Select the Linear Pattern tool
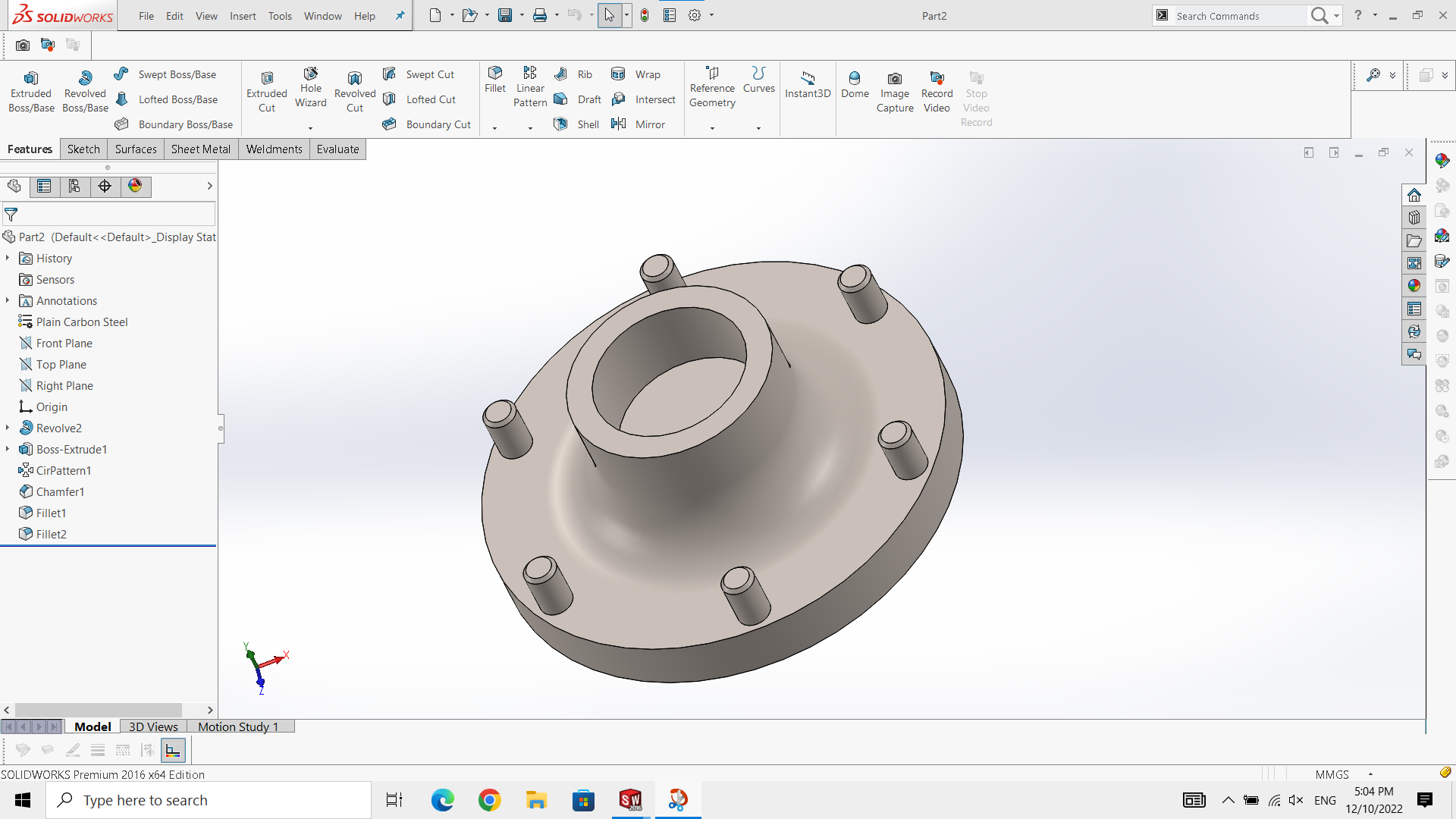 coord(530,87)
